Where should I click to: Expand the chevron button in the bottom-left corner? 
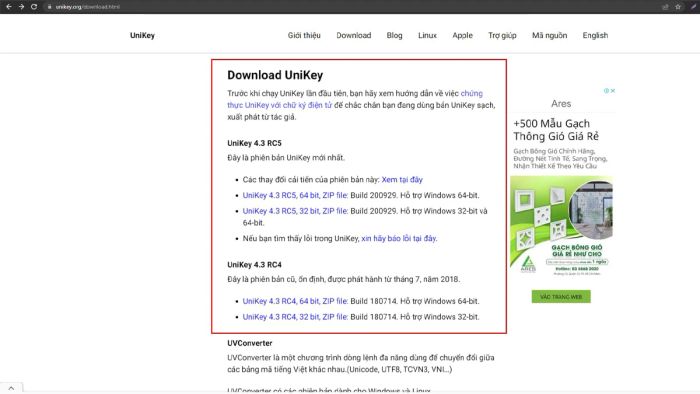(x=11, y=388)
